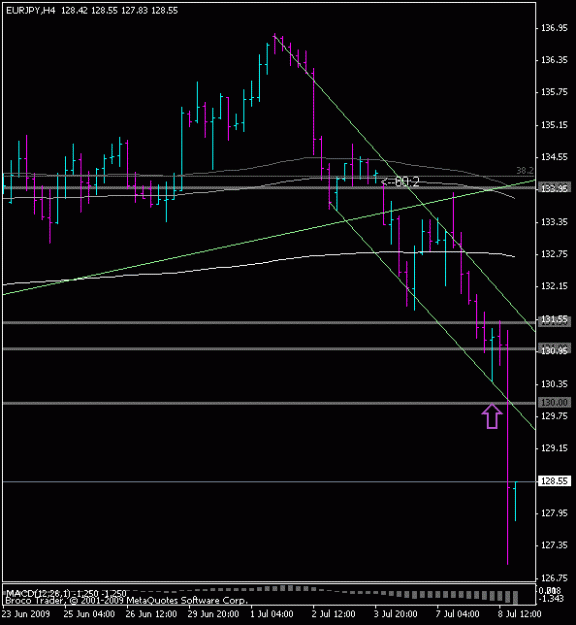
Task: Click the 134.55 price axis label
Action: pyautogui.click(x=554, y=157)
